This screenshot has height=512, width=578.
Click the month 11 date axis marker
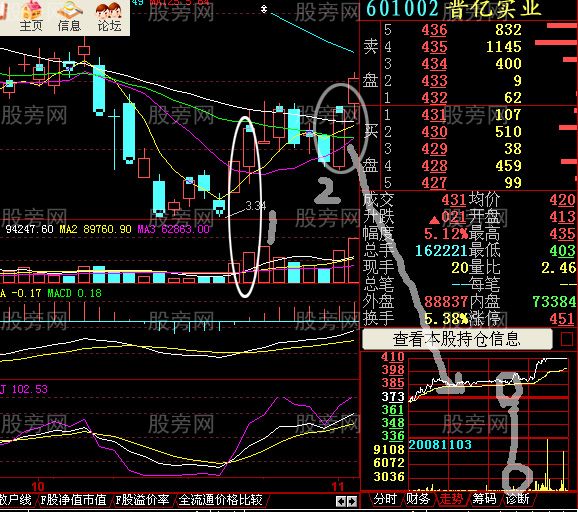click(338, 487)
